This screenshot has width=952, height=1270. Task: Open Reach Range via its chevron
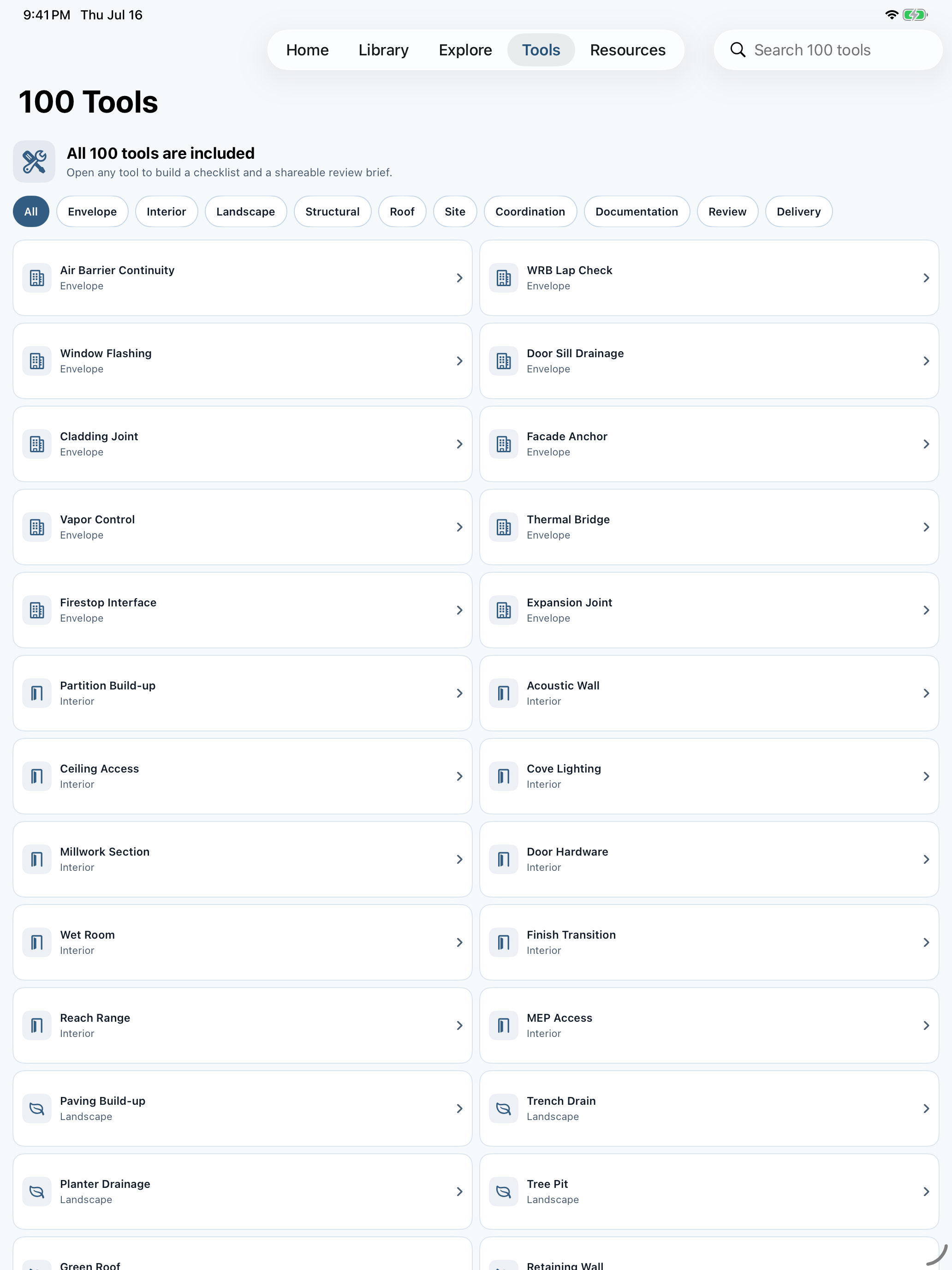(x=460, y=1025)
